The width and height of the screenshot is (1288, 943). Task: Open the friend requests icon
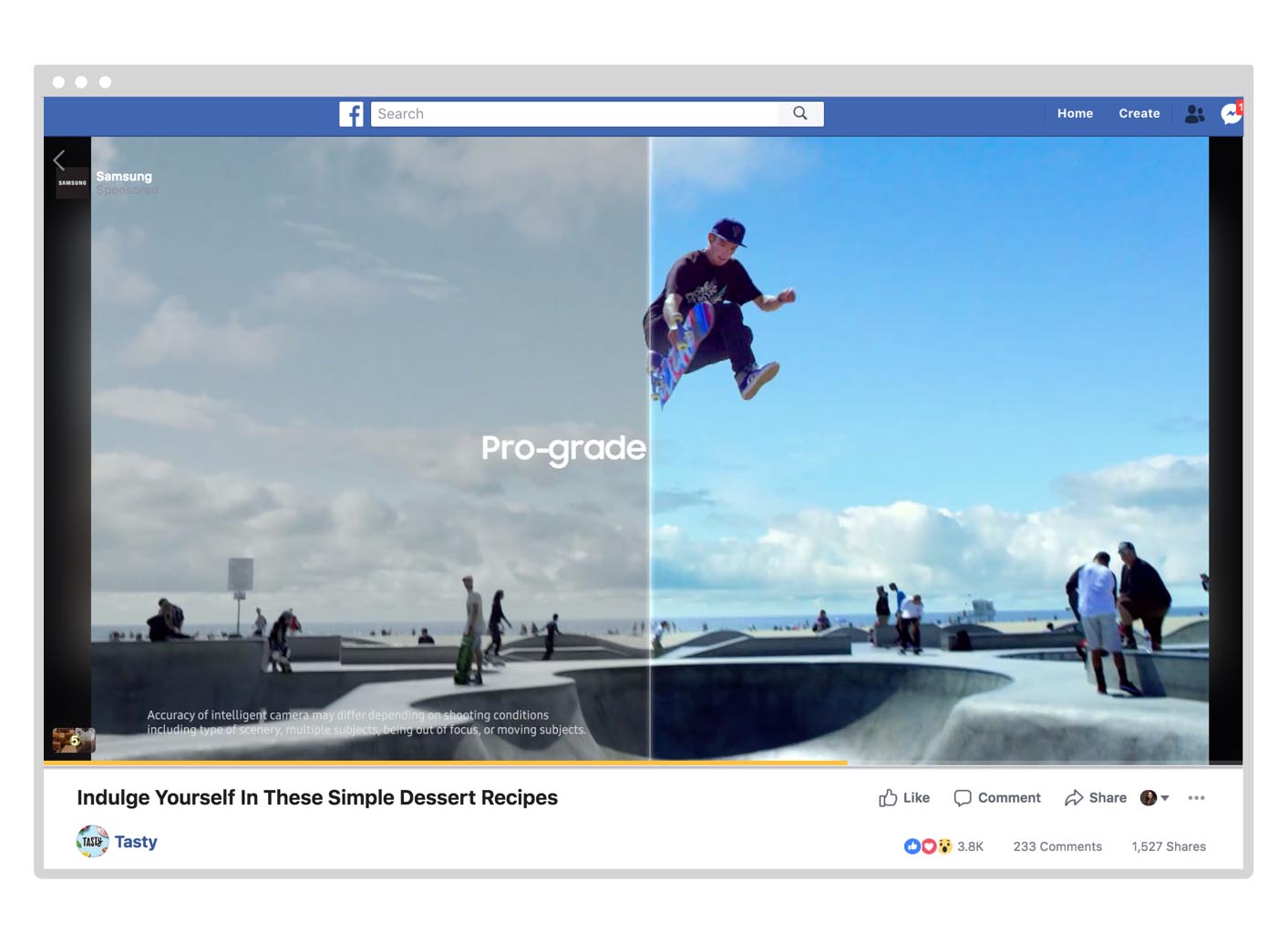point(1194,114)
